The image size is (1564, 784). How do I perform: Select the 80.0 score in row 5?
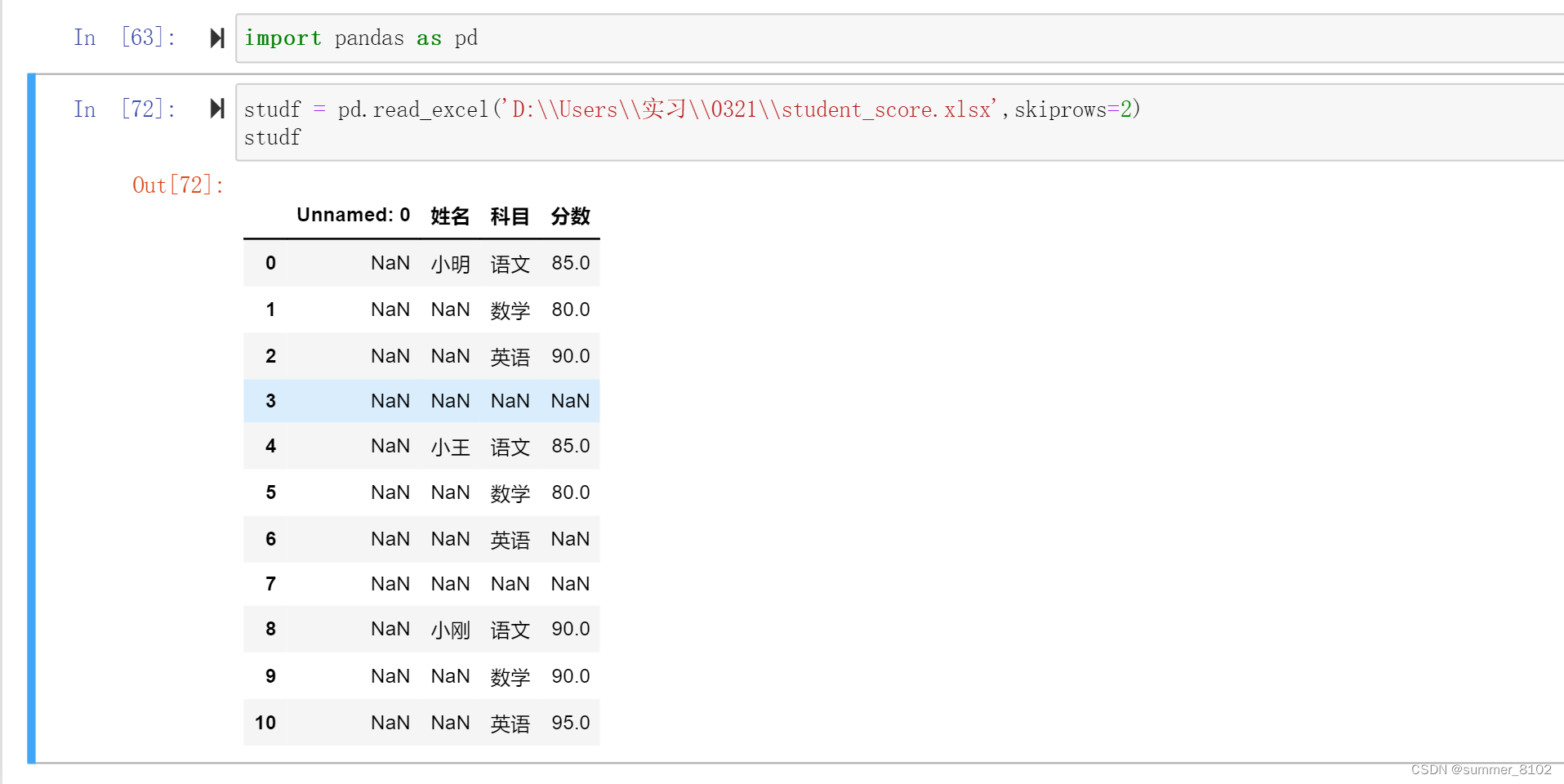[x=570, y=492]
